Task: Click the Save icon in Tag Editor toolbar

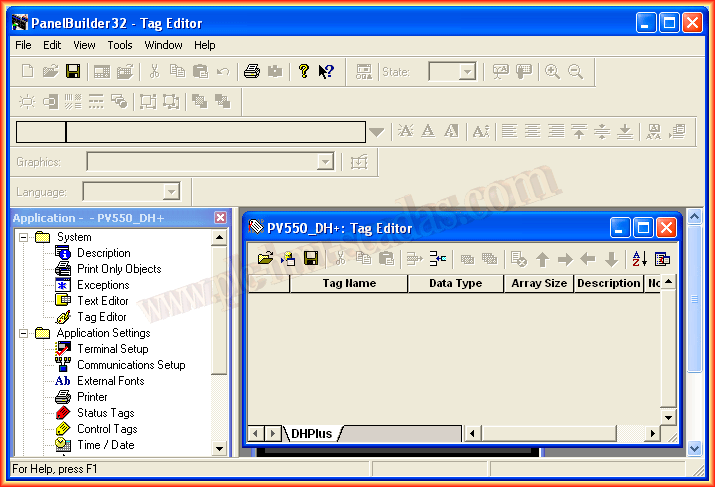Action: [x=311, y=259]
